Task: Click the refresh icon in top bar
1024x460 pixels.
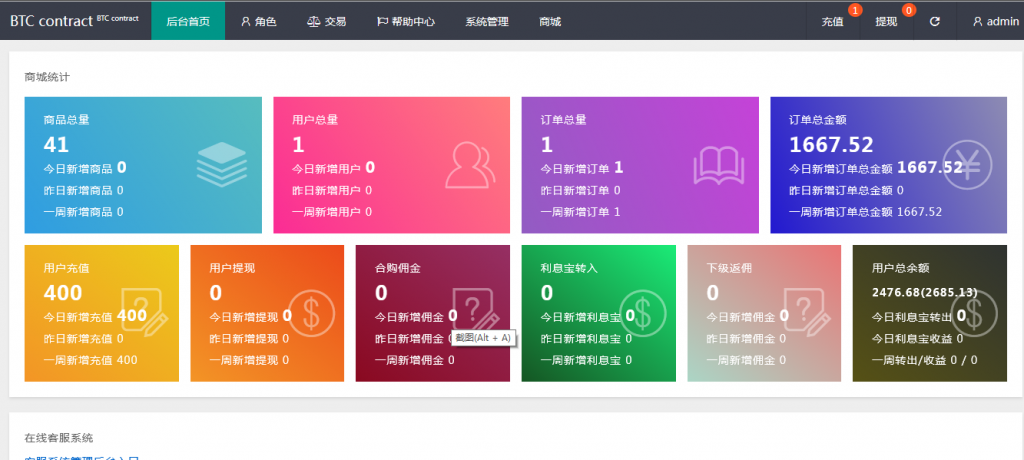Action: 934,21
